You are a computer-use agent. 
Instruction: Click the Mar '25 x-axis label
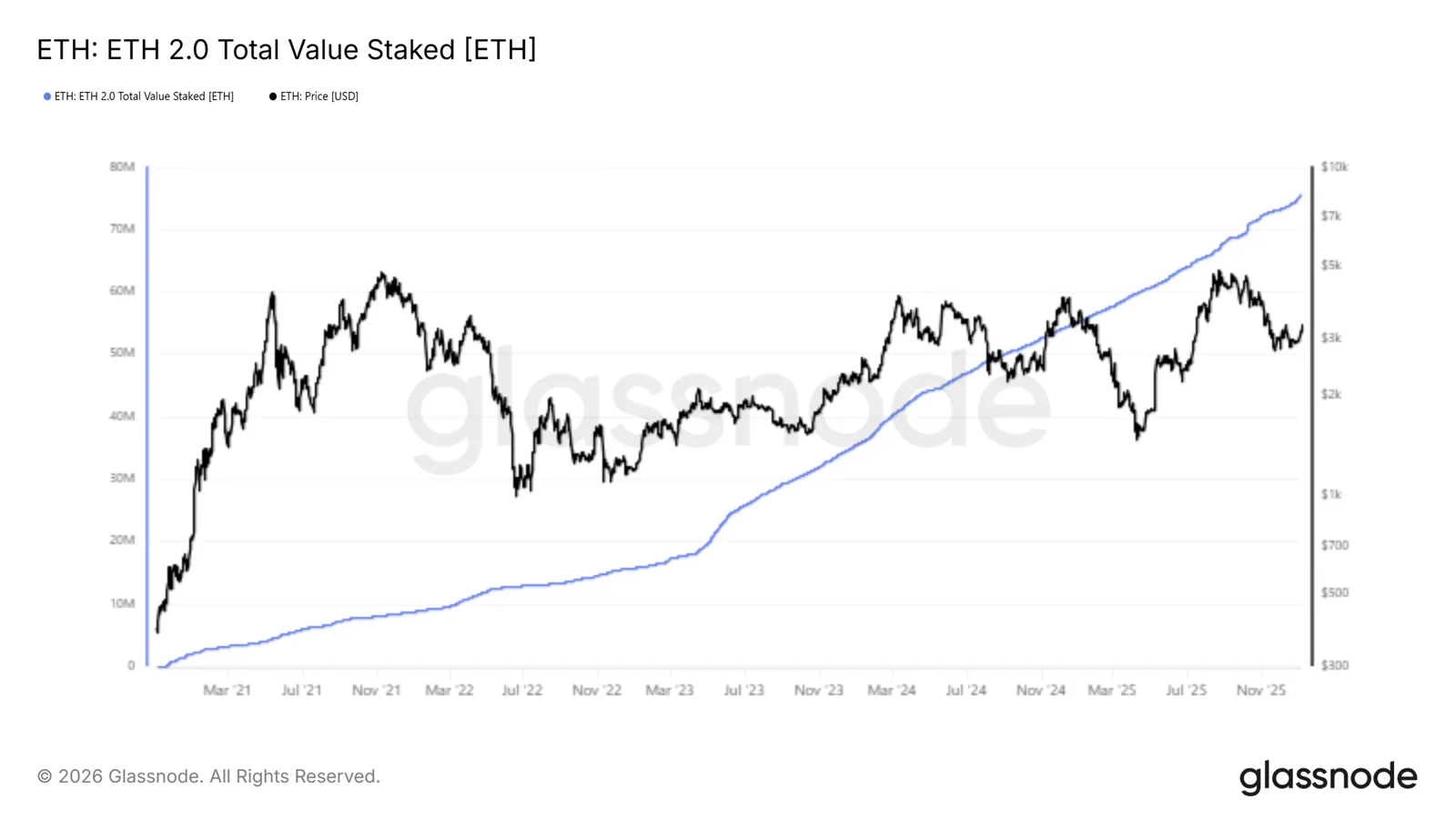[x=1112, y=691]
